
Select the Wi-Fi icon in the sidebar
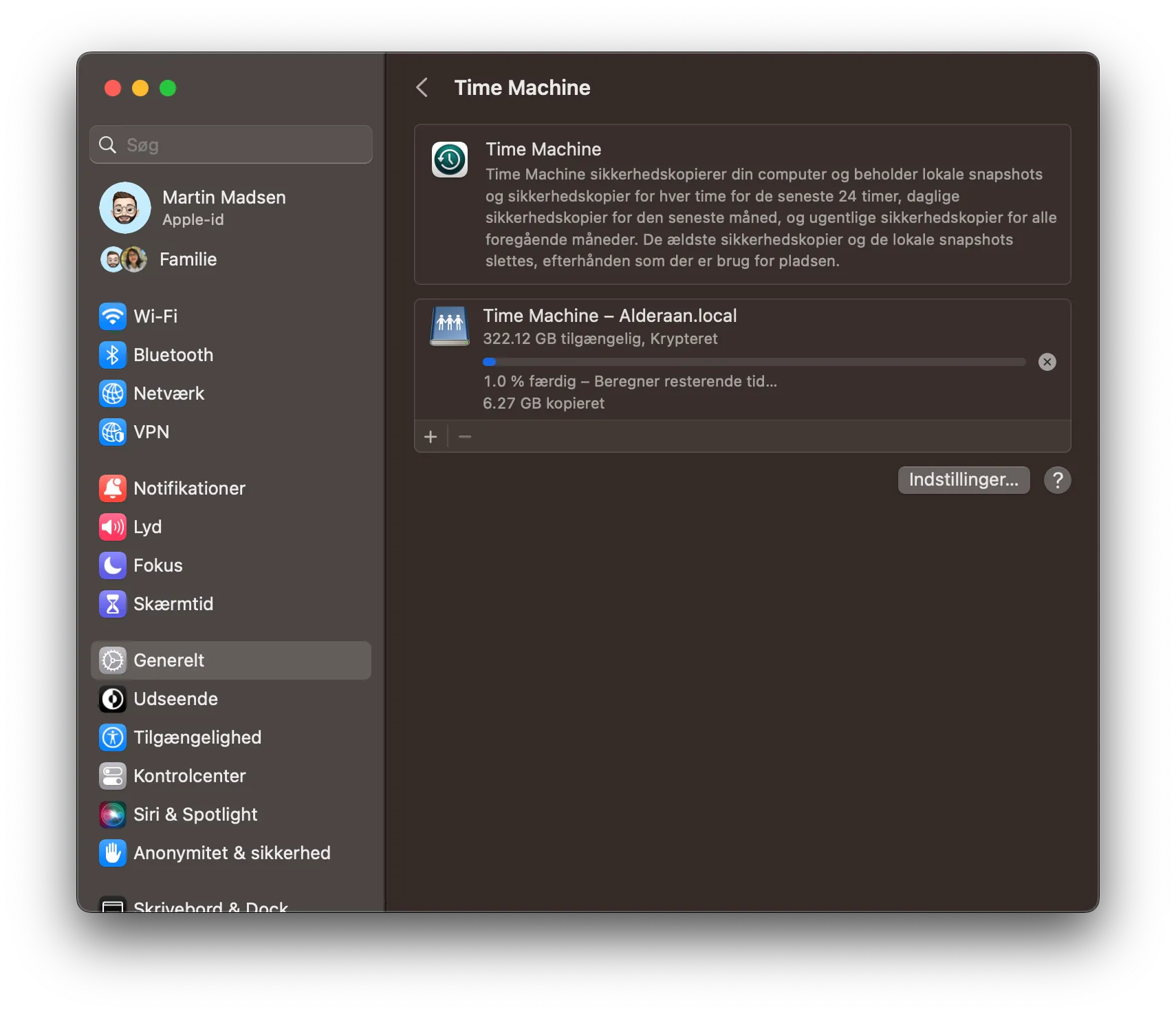click(x=113, y=316)
